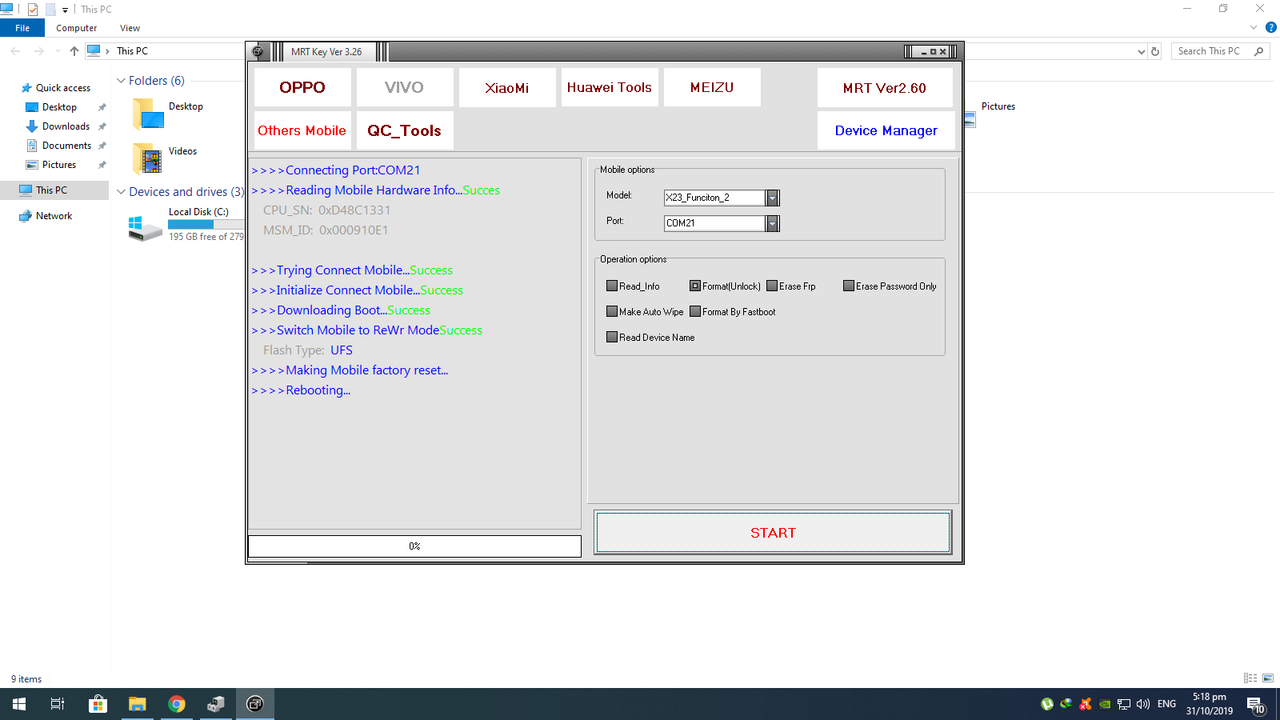
Task: Open File Explorer from taskbar
Action: click(137, 704)
